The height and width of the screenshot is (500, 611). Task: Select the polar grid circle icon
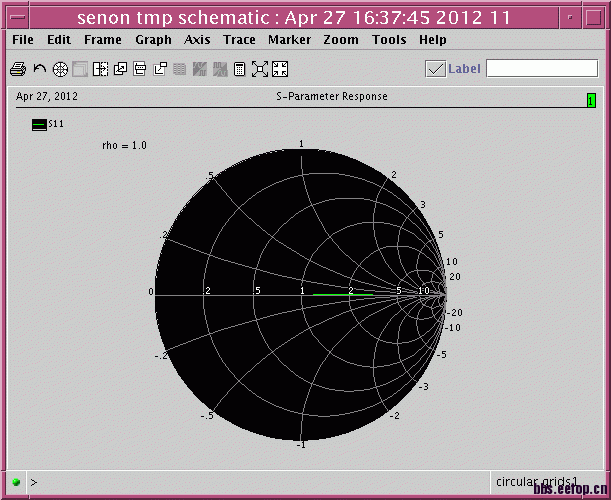(60, 69)
